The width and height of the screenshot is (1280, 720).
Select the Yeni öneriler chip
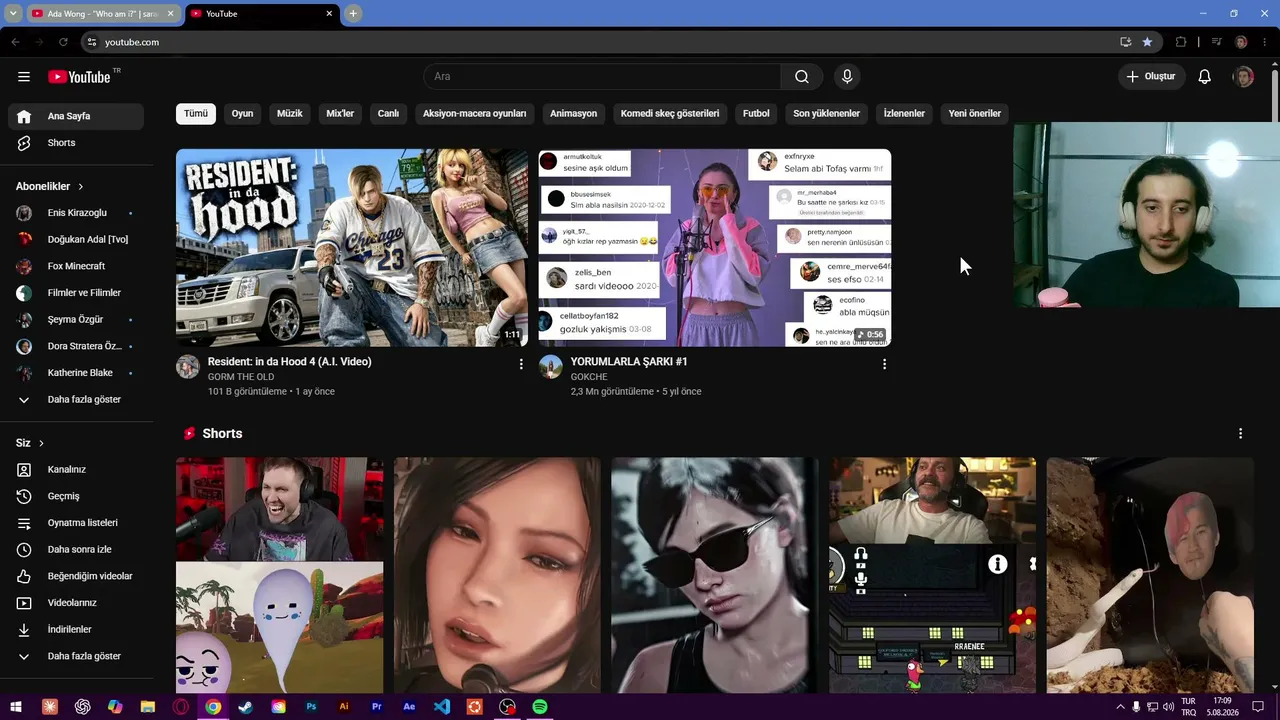coord(975,114)
